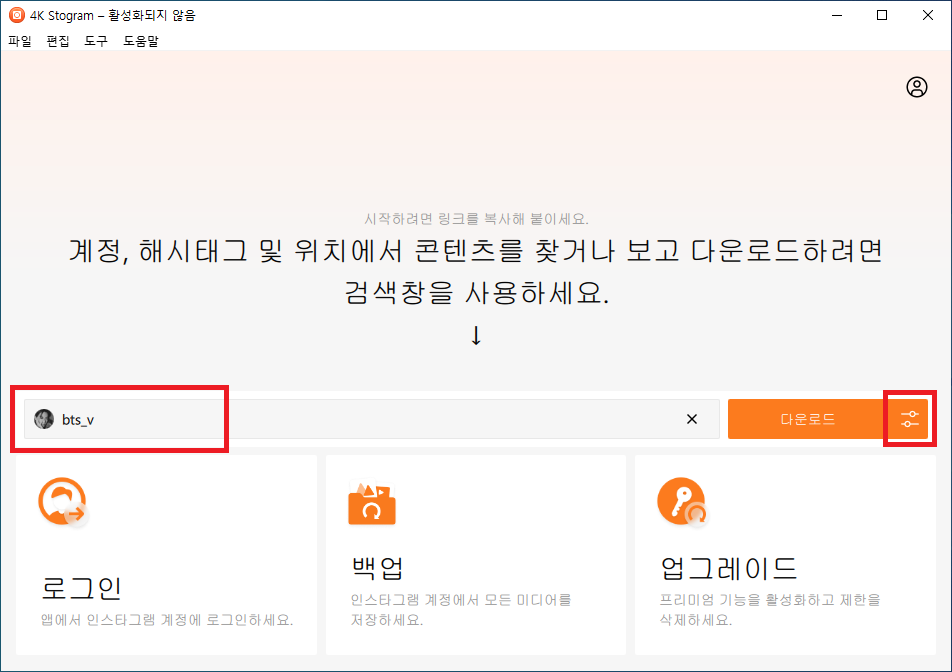This screenshot has height=672, width=952.
Task: Open download settings sliders icon
Action: (x=910, y=419)
